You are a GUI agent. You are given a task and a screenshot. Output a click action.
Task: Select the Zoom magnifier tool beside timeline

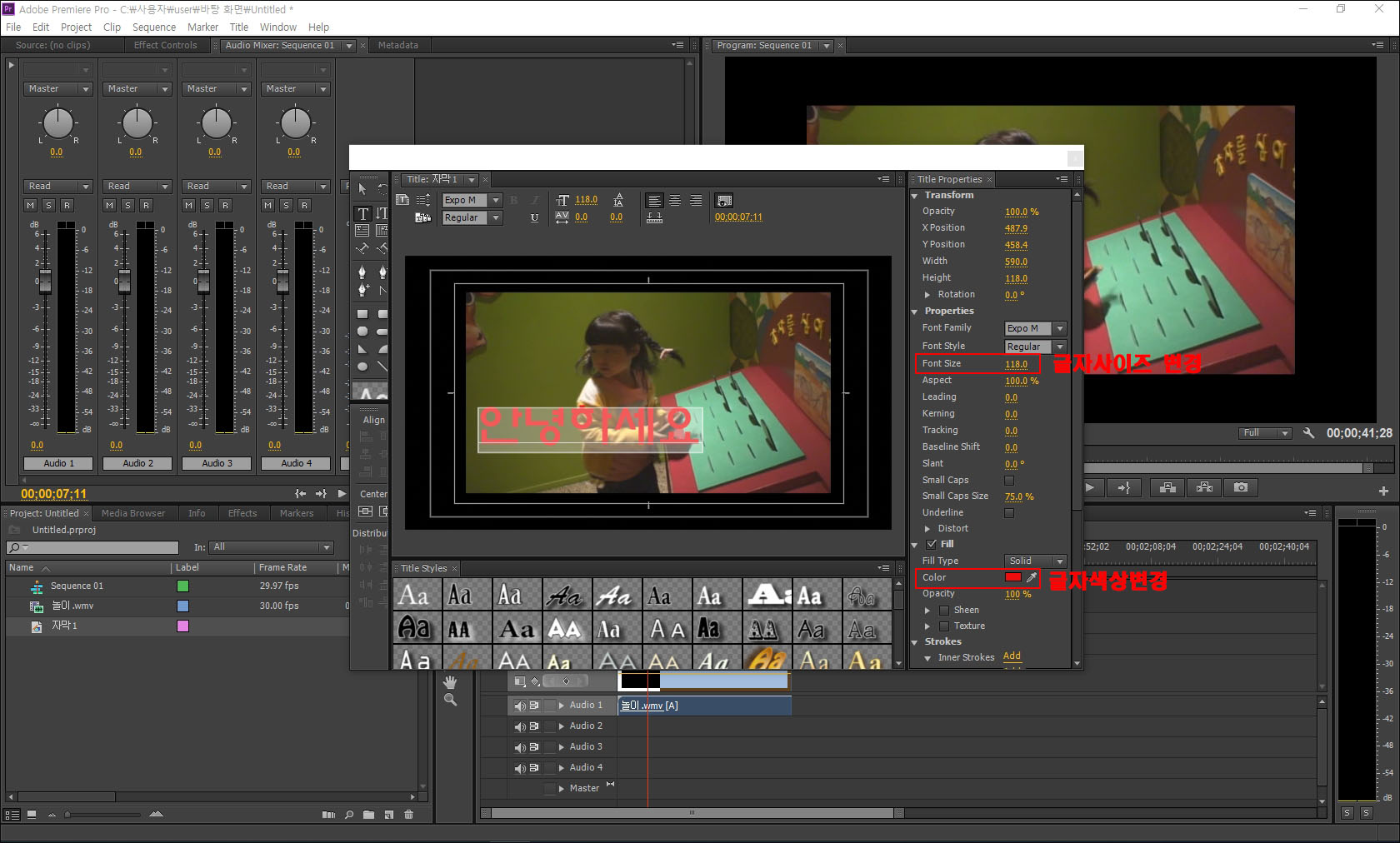[x=450, y=700]
